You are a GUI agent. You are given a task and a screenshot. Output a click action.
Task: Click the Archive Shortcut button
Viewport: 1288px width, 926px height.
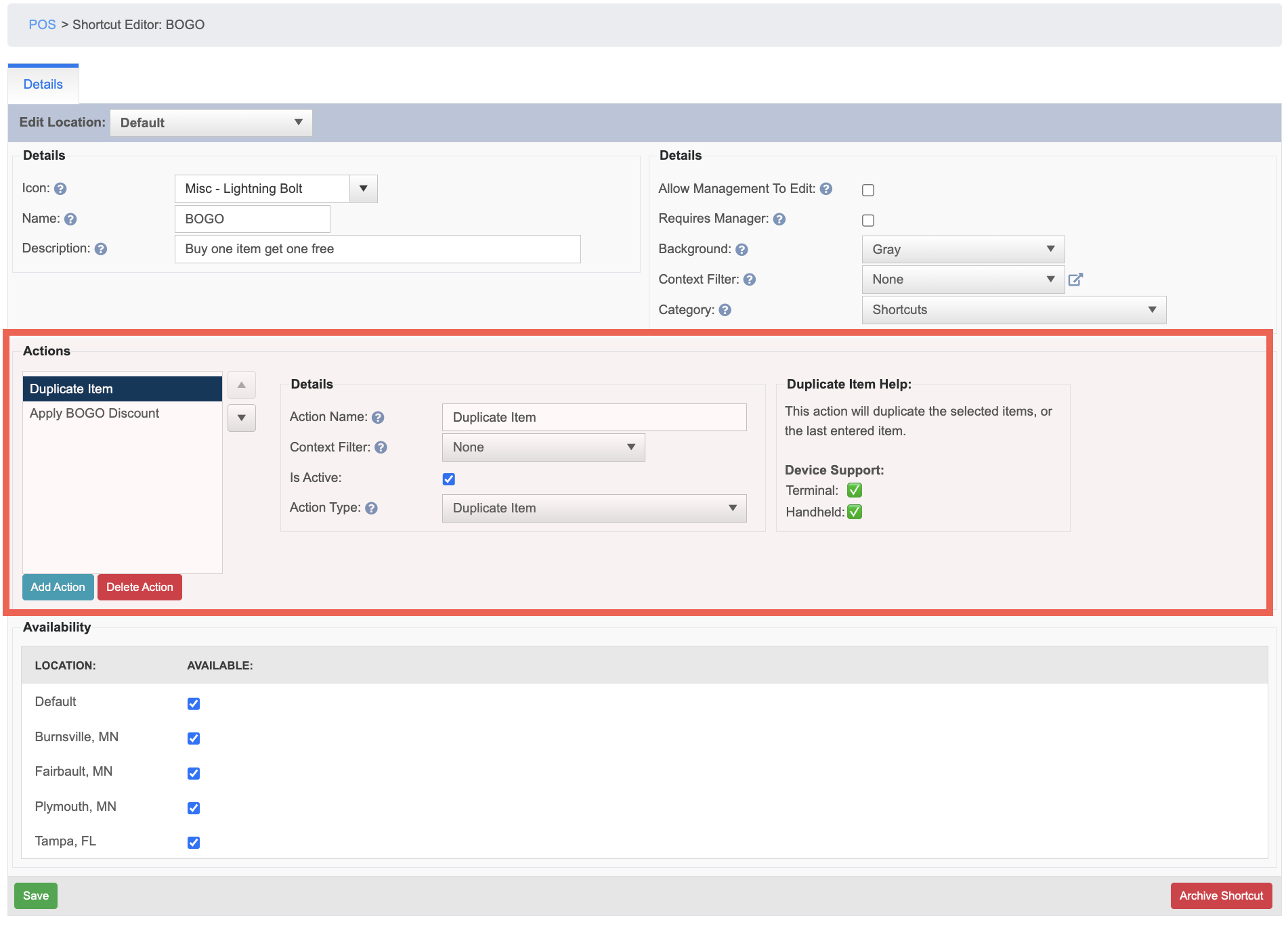click(1221, 896)
